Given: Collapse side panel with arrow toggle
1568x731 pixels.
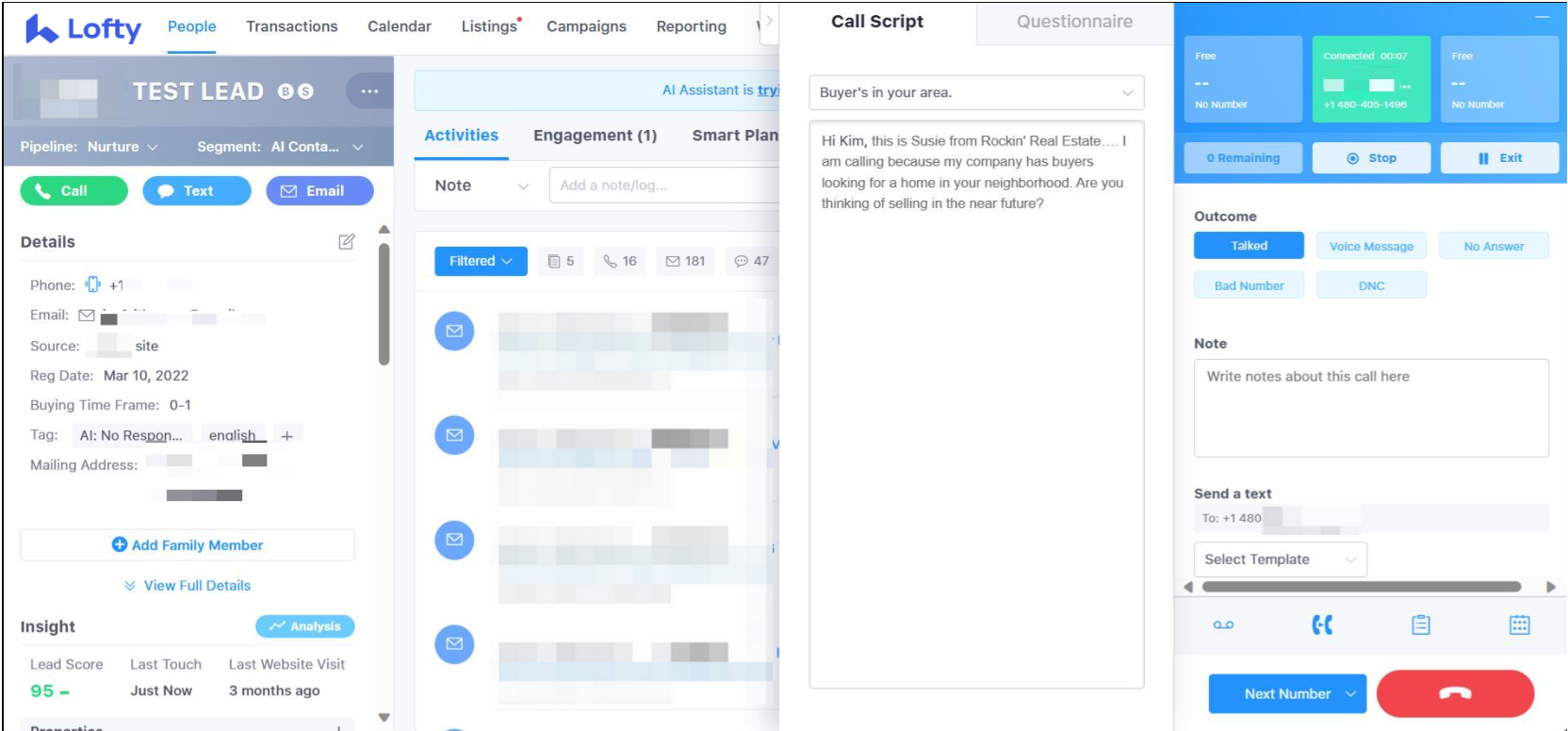Looking at the screenshot, I should coord(769,21).
